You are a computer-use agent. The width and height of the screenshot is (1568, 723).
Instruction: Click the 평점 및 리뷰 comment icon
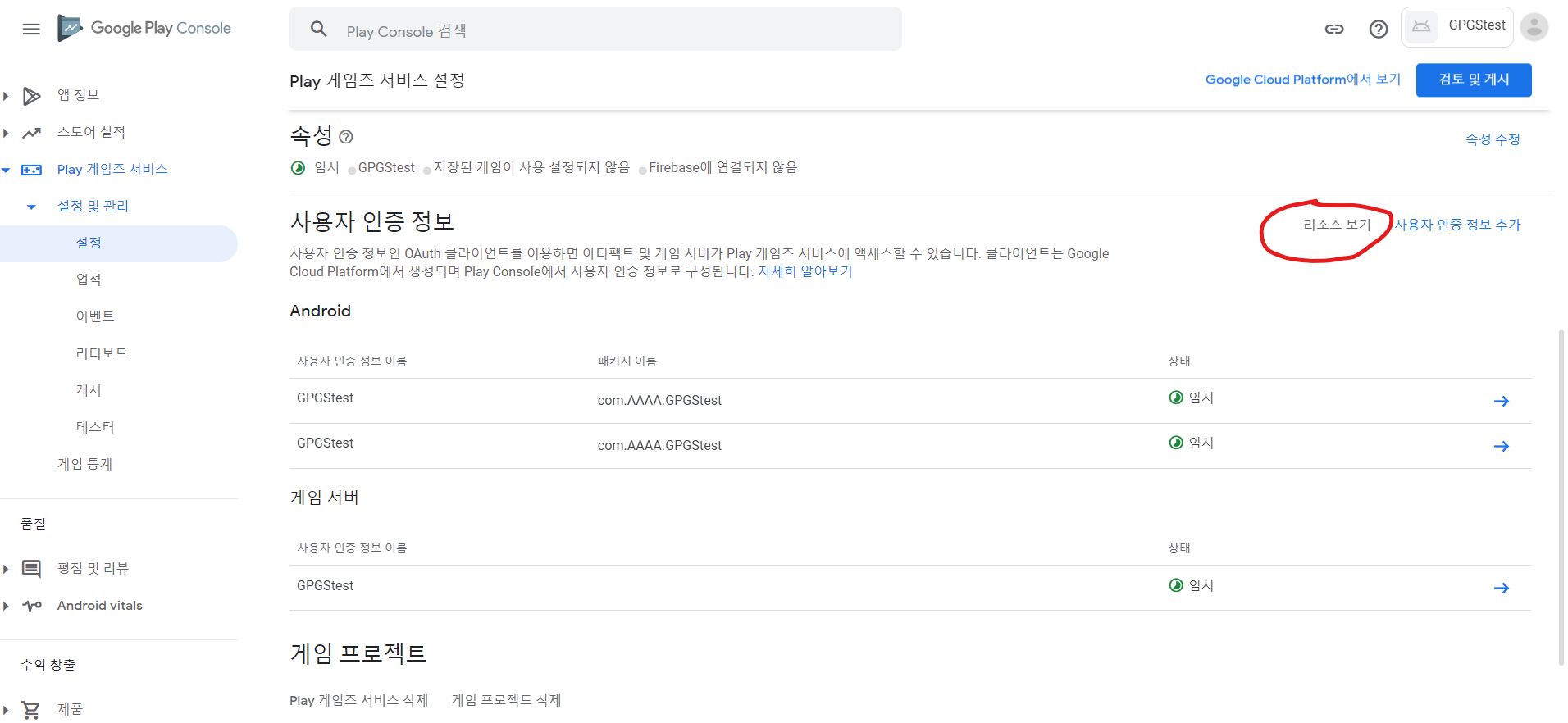tap(31, 569)
